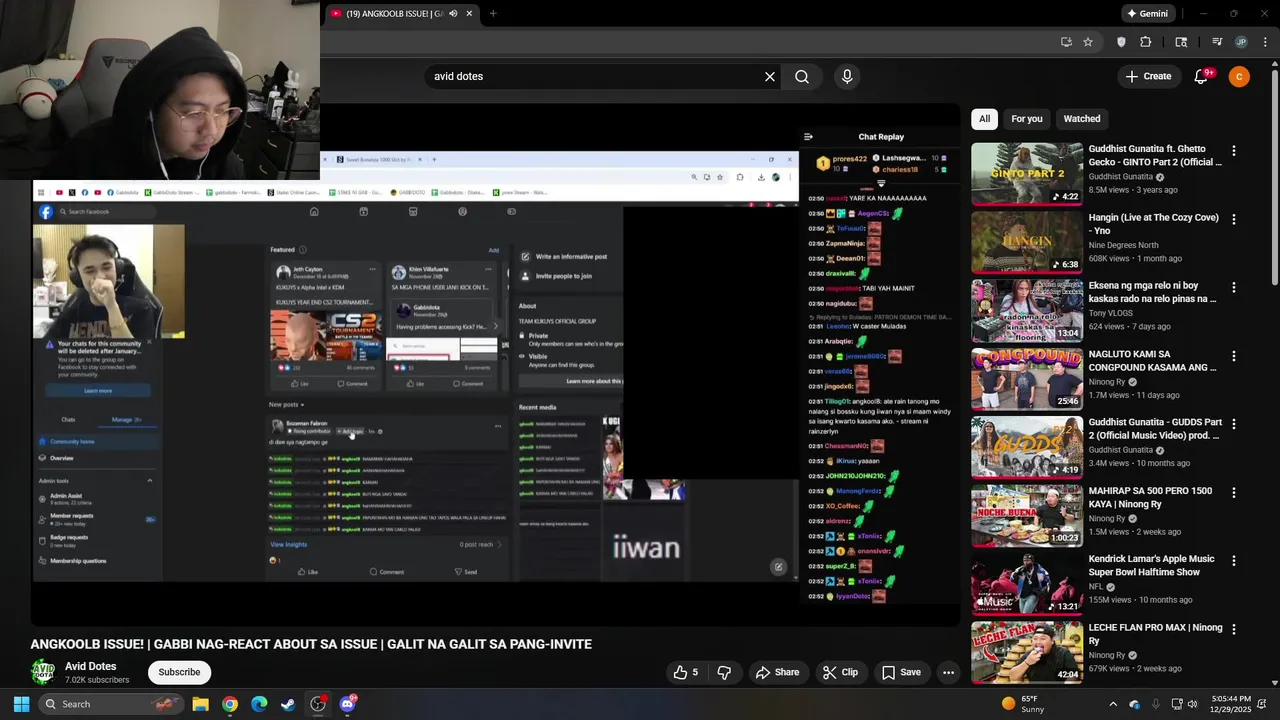Open the Avid Dotes channel name
The height and width of the screenshot is (720, 1280).
point(91,666)
